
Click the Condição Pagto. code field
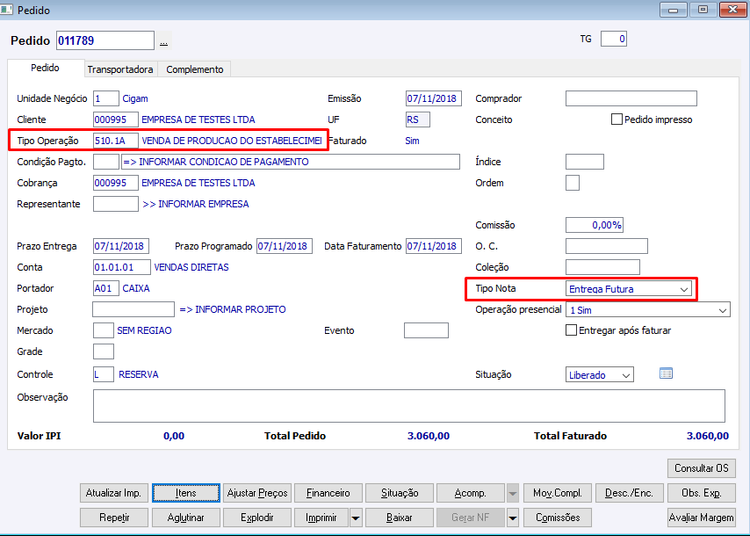pos(106,162)
